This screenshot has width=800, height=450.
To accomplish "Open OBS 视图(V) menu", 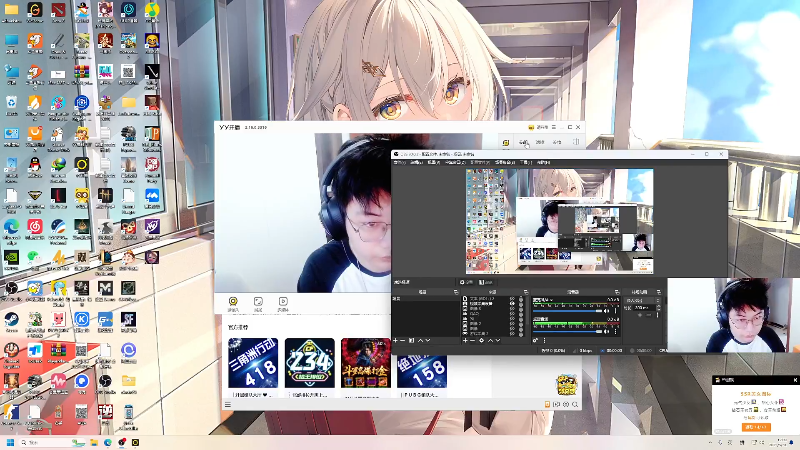I will tap(433, 162).
